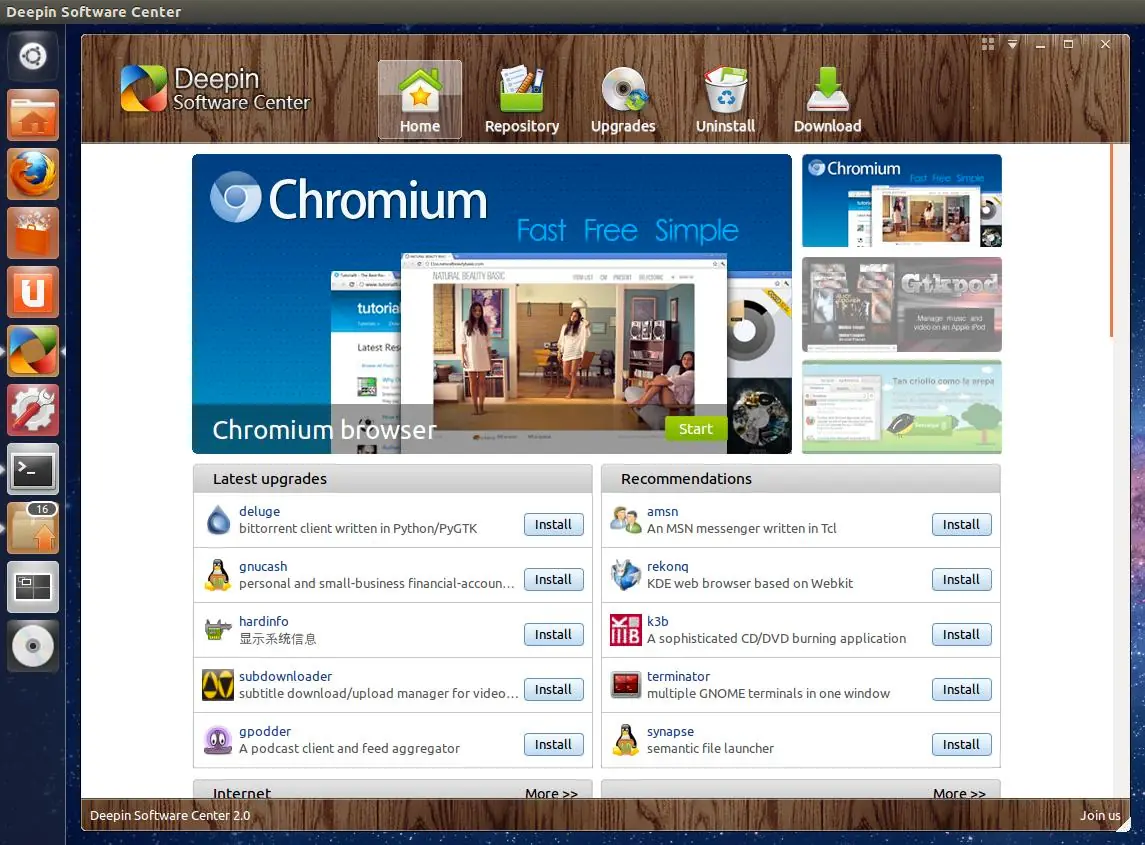Click More >> in the right section header
Viewport: 1145px width, 845px height.
[959, 792]
